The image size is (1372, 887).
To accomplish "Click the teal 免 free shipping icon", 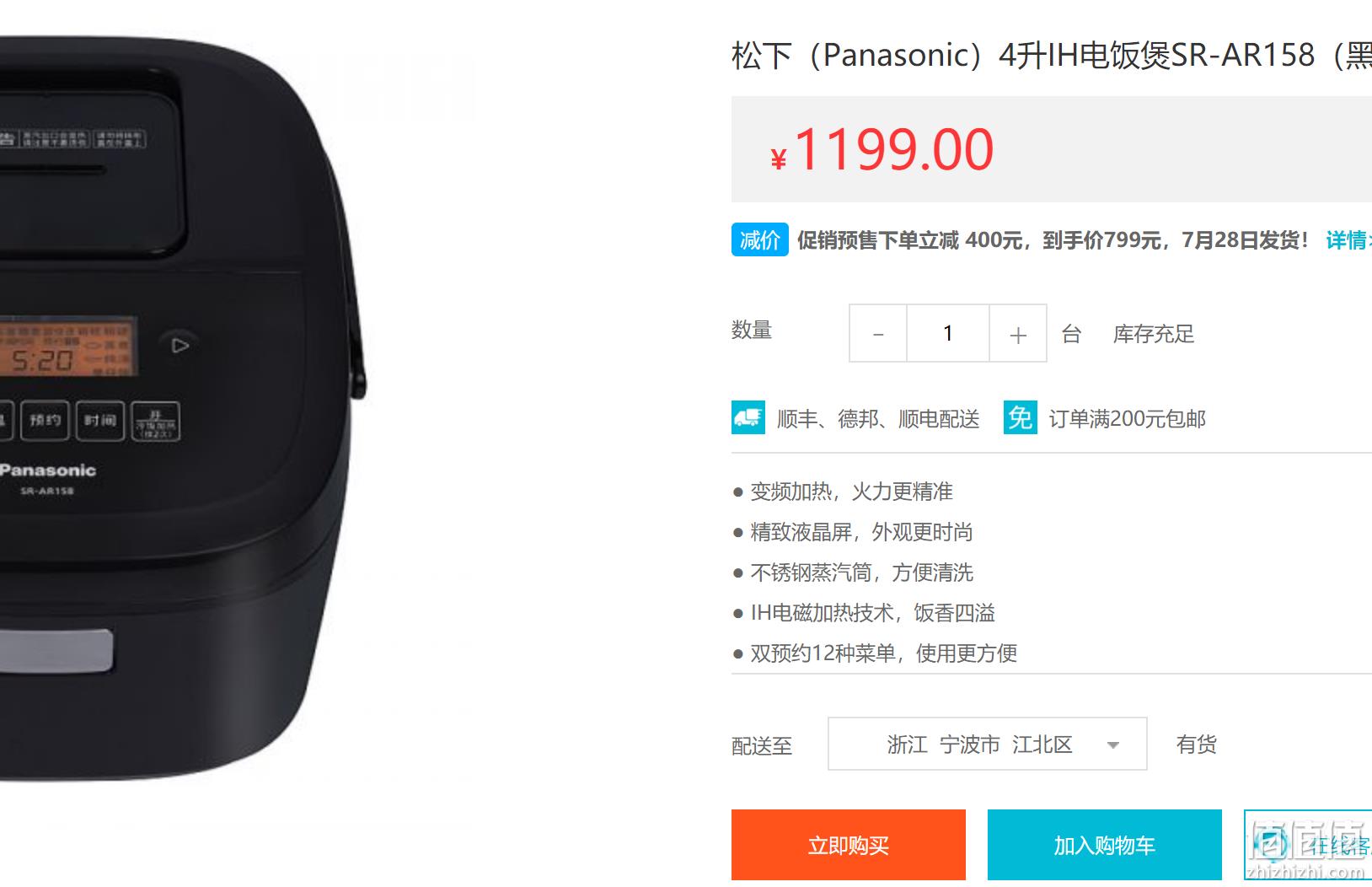I will click(x=1021, y=417).
